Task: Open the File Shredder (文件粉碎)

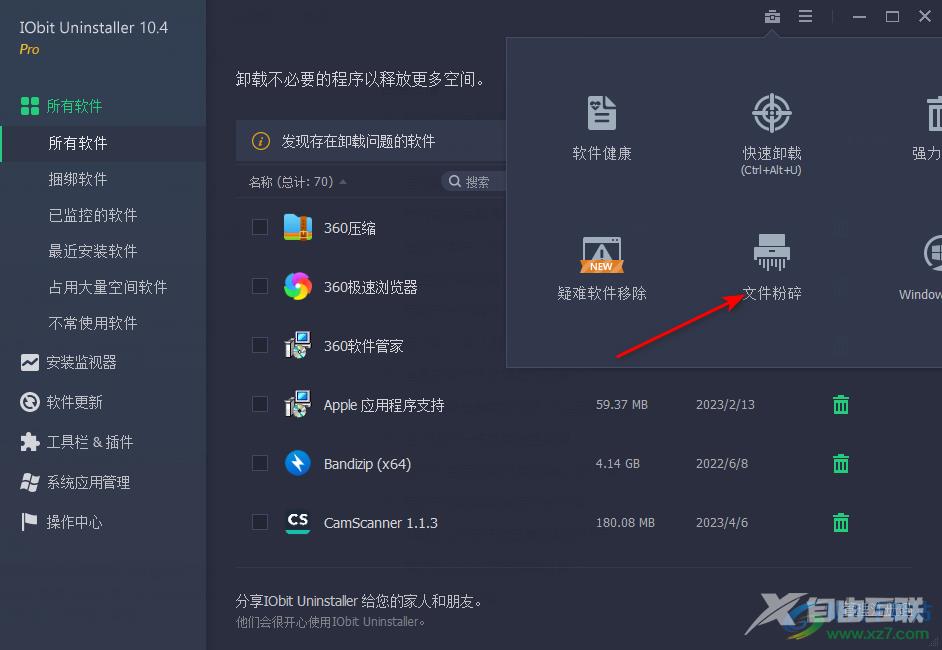Action: coord(771,268)
